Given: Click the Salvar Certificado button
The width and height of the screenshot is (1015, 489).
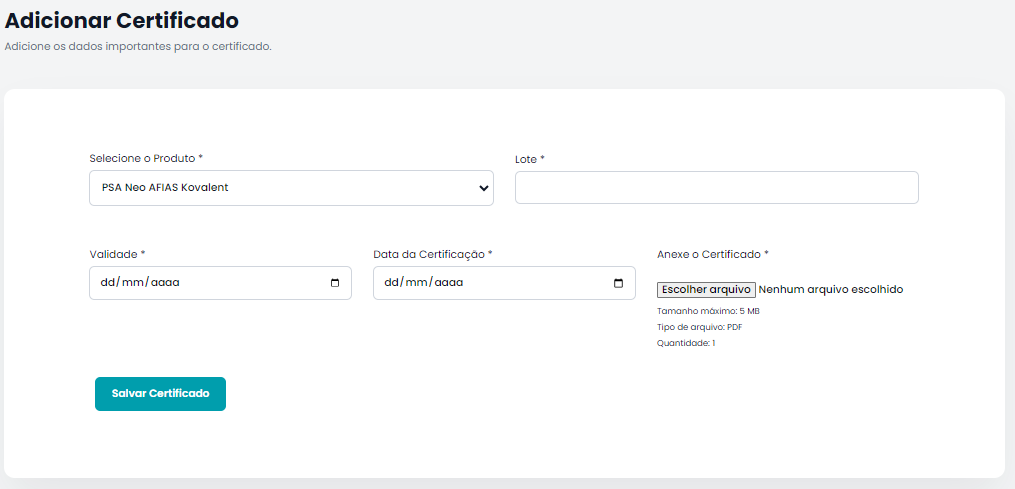Looking at the screenshot, I should point(160,394).
